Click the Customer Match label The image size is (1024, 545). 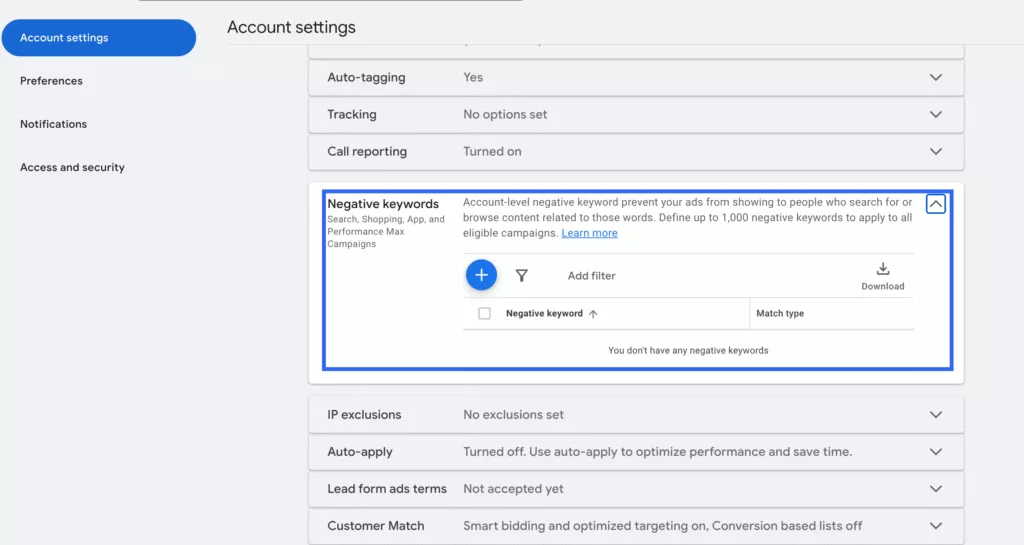pyautogui.click(x=376, y=525)
